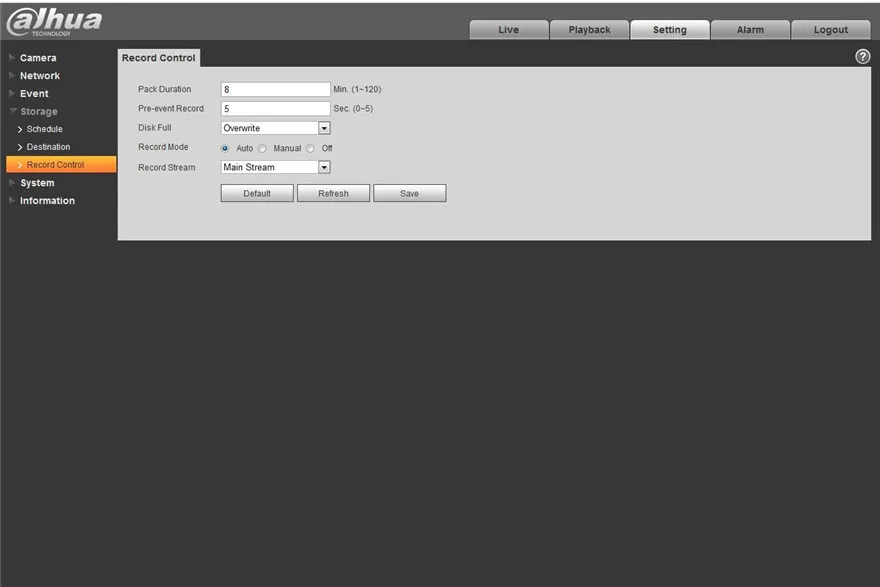The height and width of the screenshot is (587, 880).
Task: Click the Logout tab
Action: [x=831, y=30]
